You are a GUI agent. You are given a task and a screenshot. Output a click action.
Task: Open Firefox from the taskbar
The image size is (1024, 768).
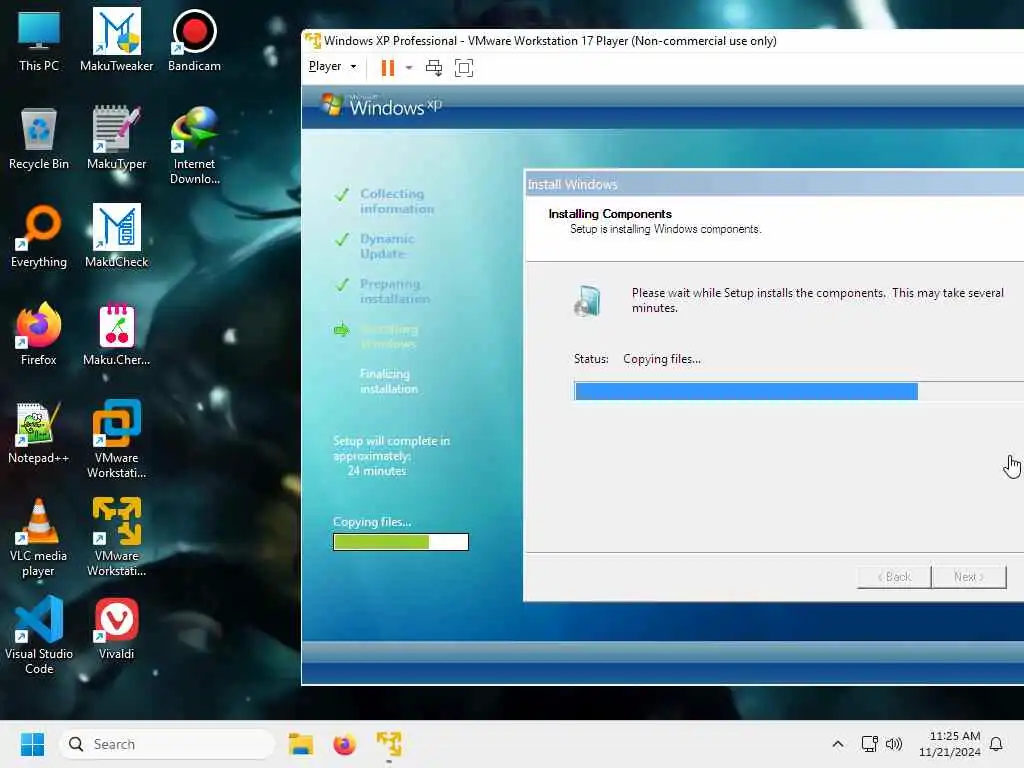click(344, 744)
